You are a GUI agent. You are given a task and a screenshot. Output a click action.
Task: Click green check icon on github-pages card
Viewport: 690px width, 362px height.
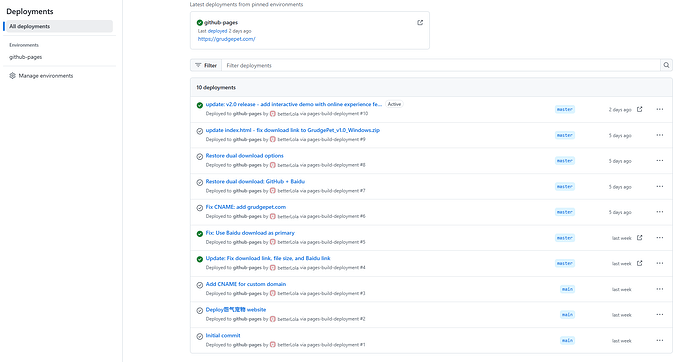coord(200,22)
